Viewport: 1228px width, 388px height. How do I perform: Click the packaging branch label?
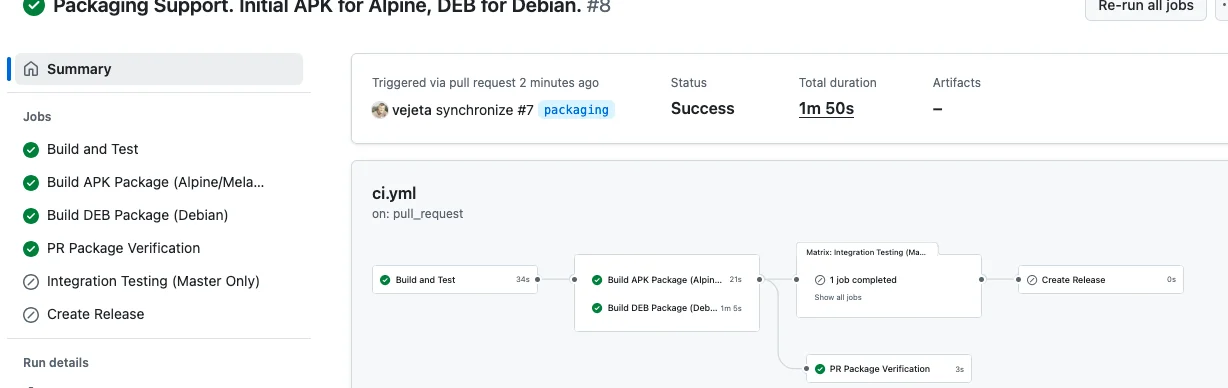[577, 110]
